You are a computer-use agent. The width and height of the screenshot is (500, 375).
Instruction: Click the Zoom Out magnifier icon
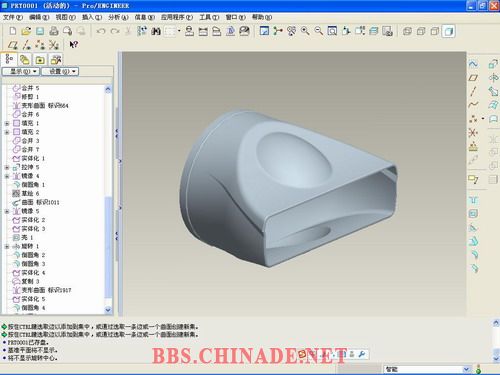point(319,31)
